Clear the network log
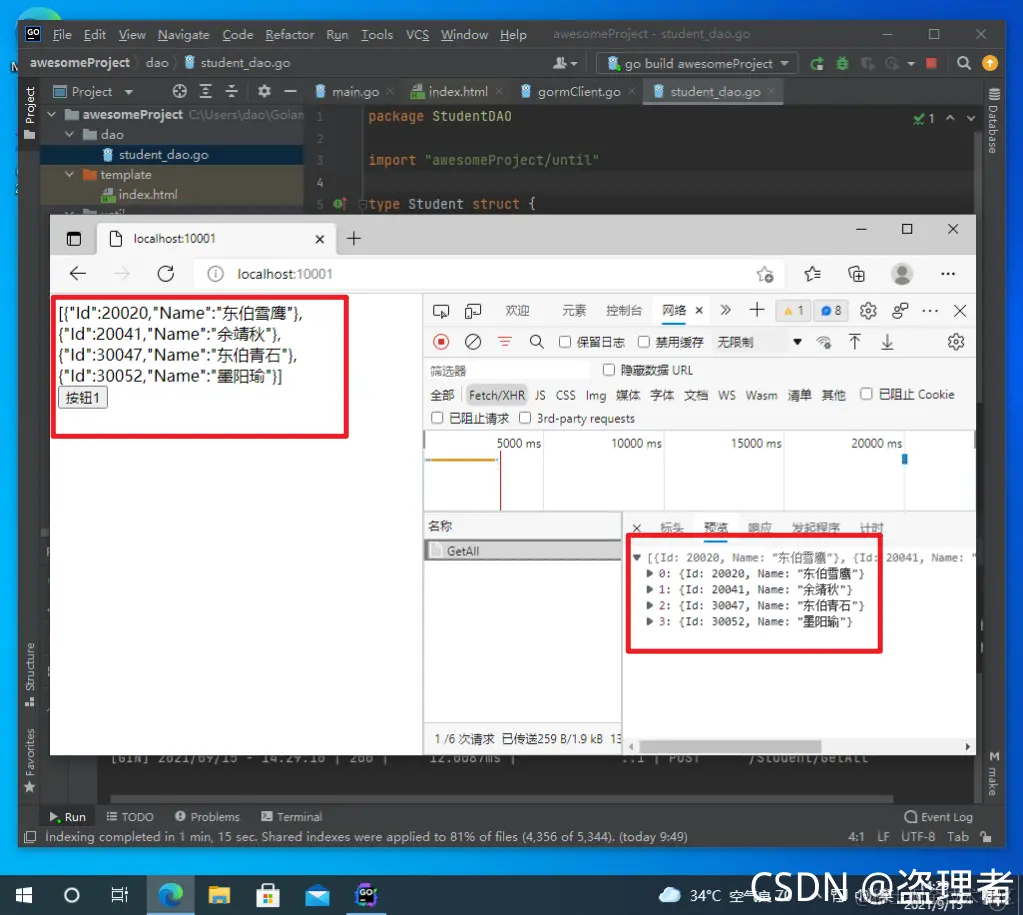Screen dimensions: 1023x915 [473, 342]
